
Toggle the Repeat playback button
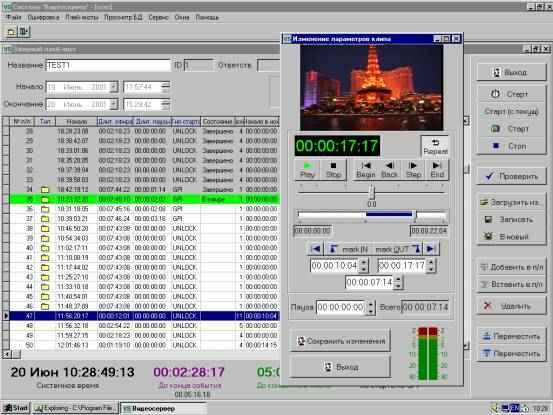(435, 146)
